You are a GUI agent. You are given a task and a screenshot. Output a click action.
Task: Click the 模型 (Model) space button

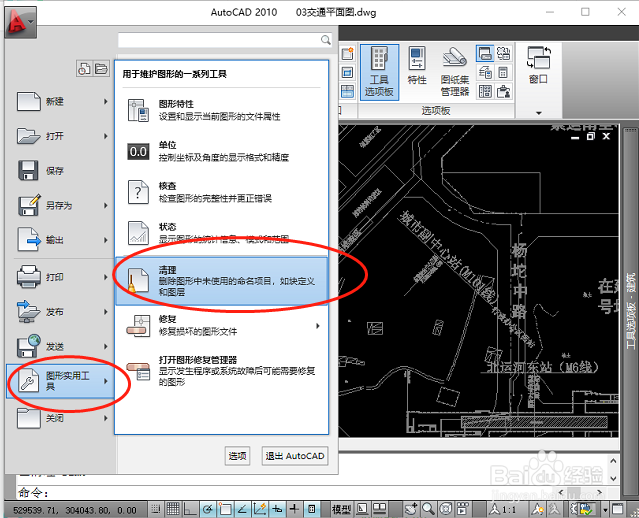[x=341, y=509]
